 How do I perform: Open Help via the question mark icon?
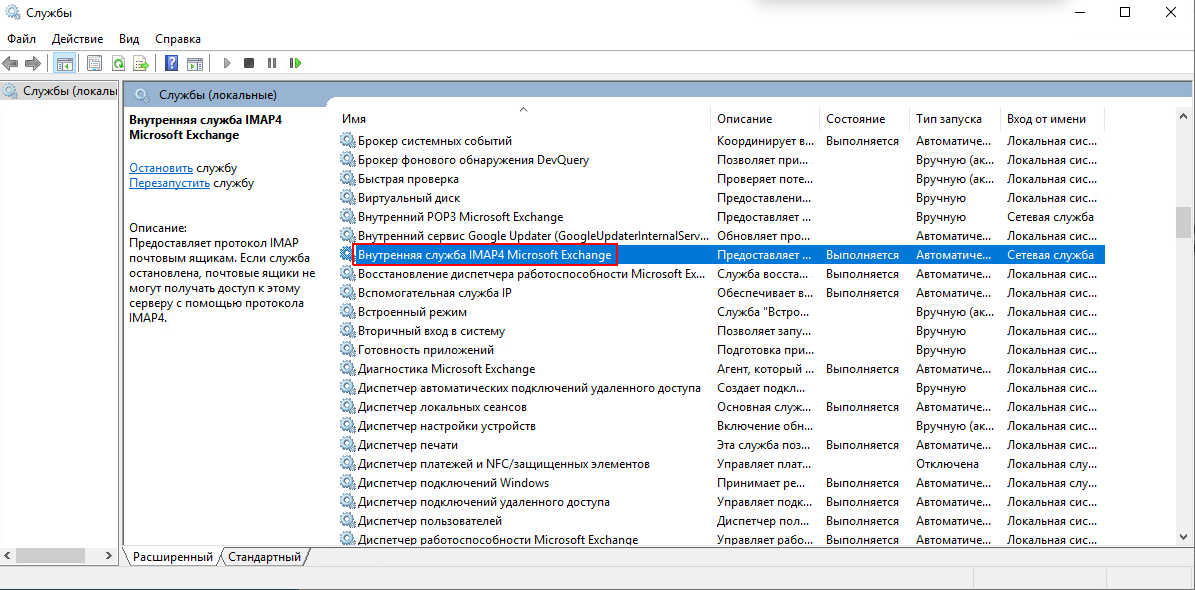(x=171, y=62)
